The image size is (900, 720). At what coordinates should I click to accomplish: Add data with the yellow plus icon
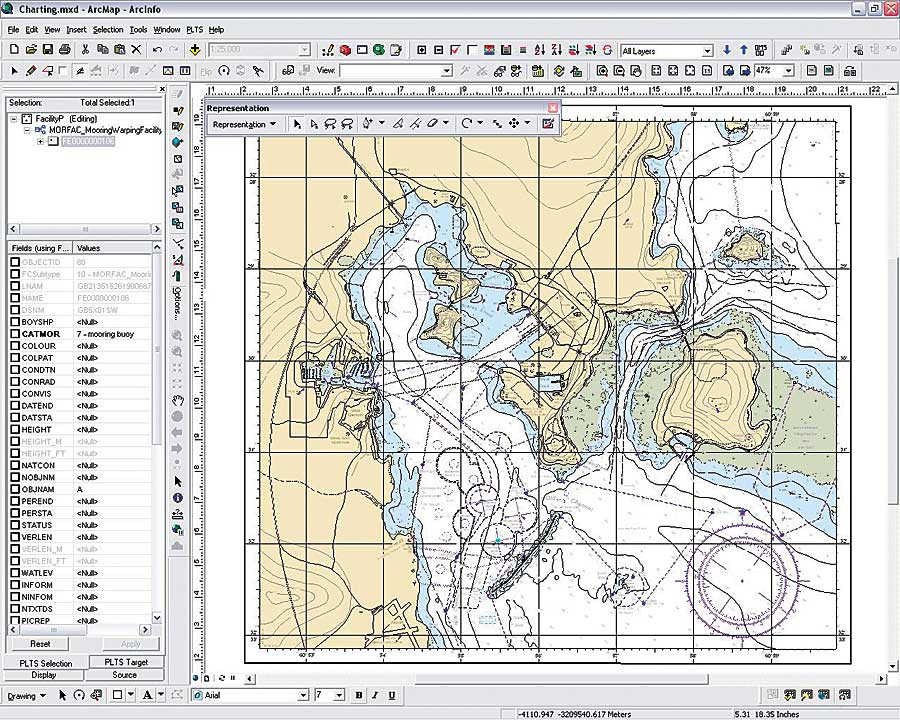[x=195, y=50]
